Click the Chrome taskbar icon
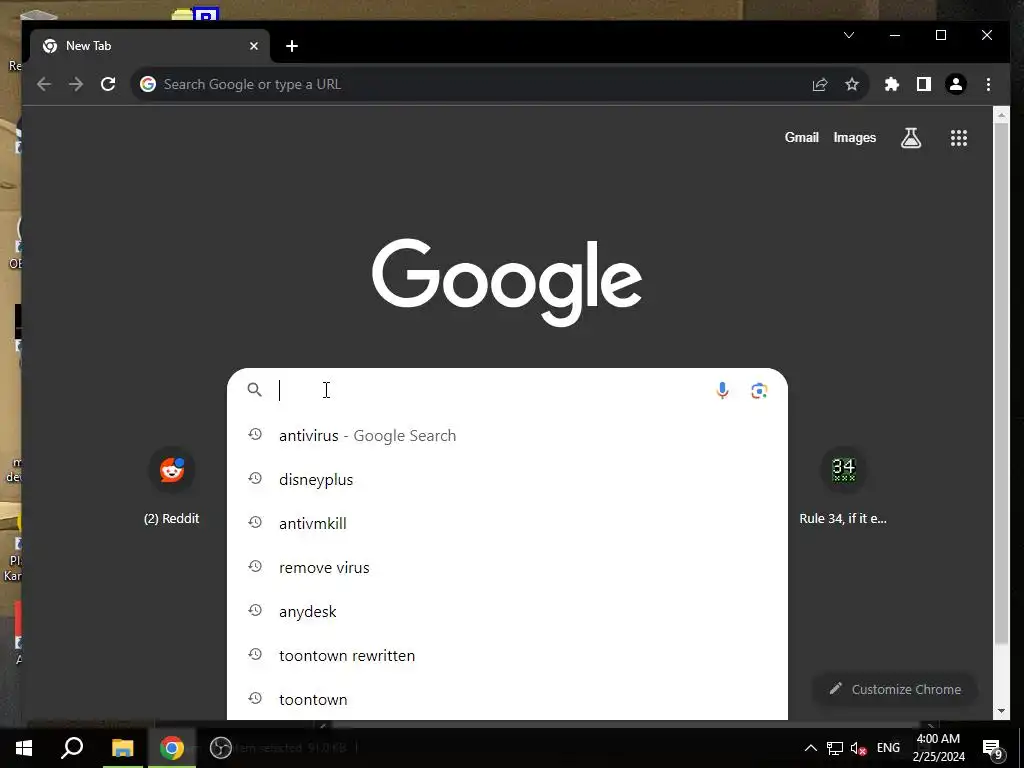 click(x=172, y=748)
